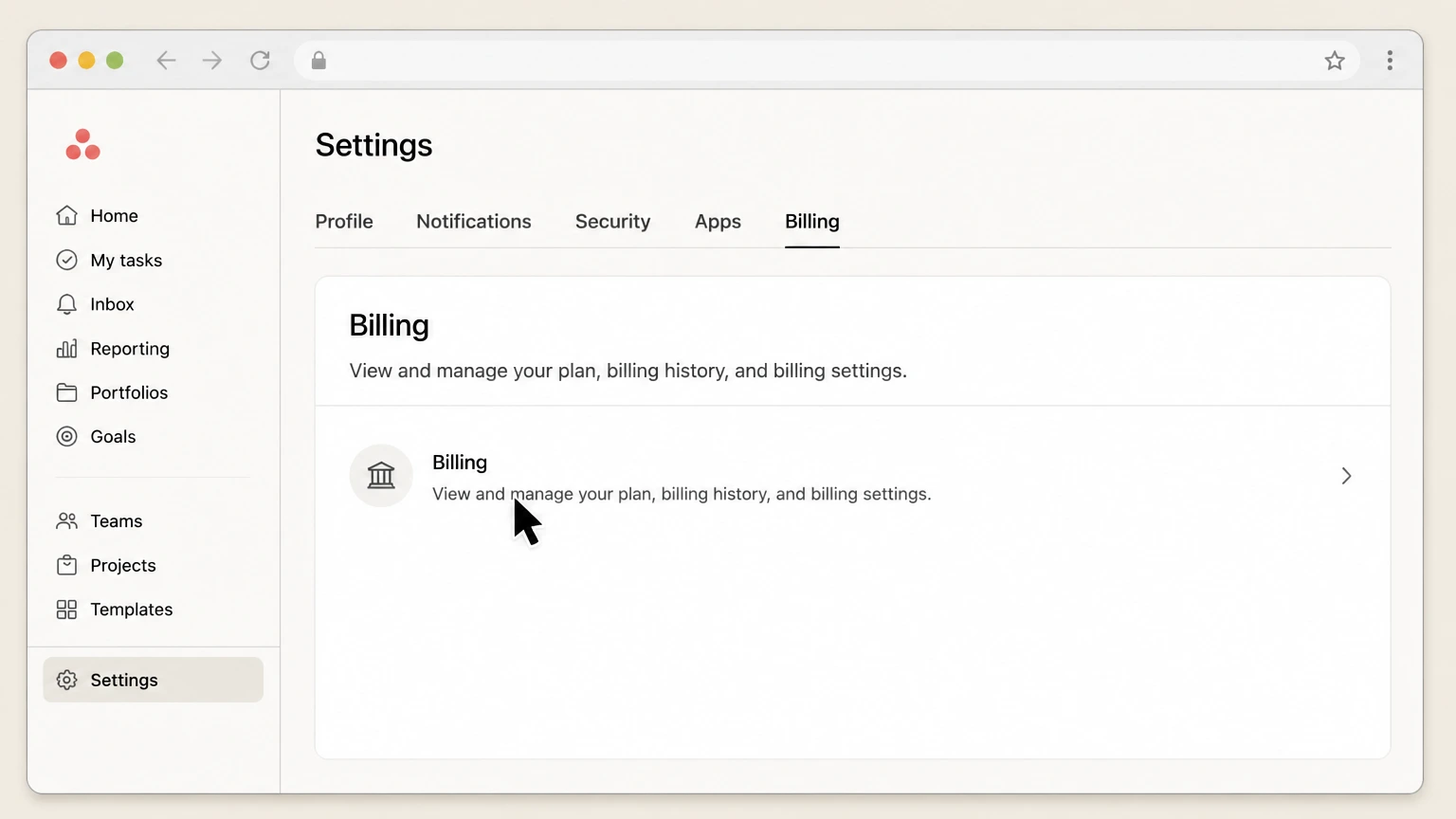
Task: Click the browser address bar field
Action: coord(827,61)
